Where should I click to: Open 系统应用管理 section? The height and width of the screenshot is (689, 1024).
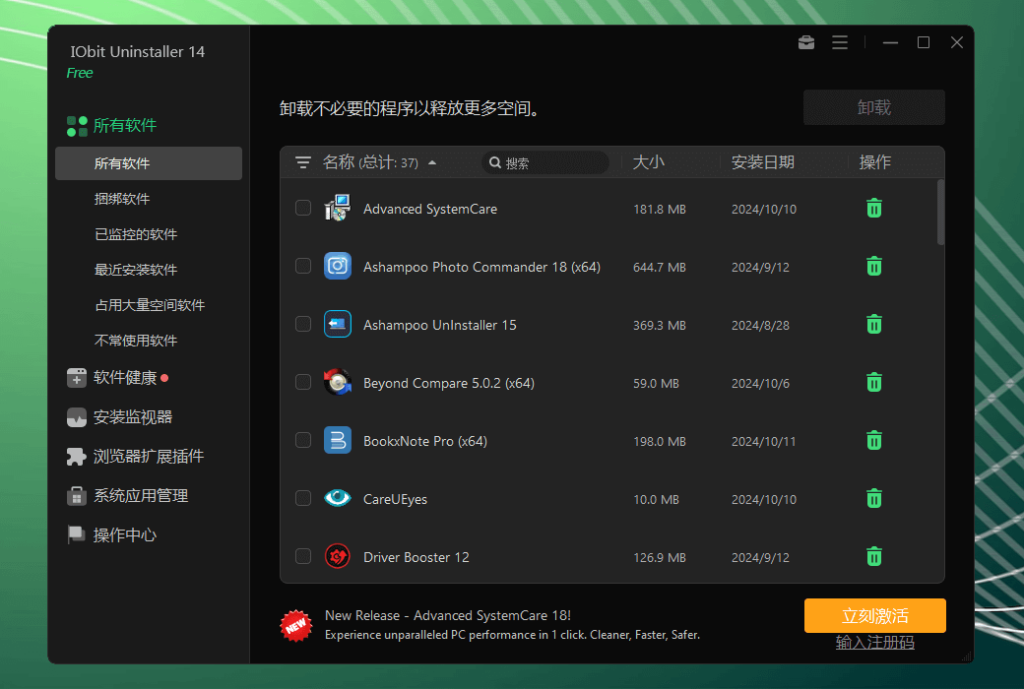(140, 496)
